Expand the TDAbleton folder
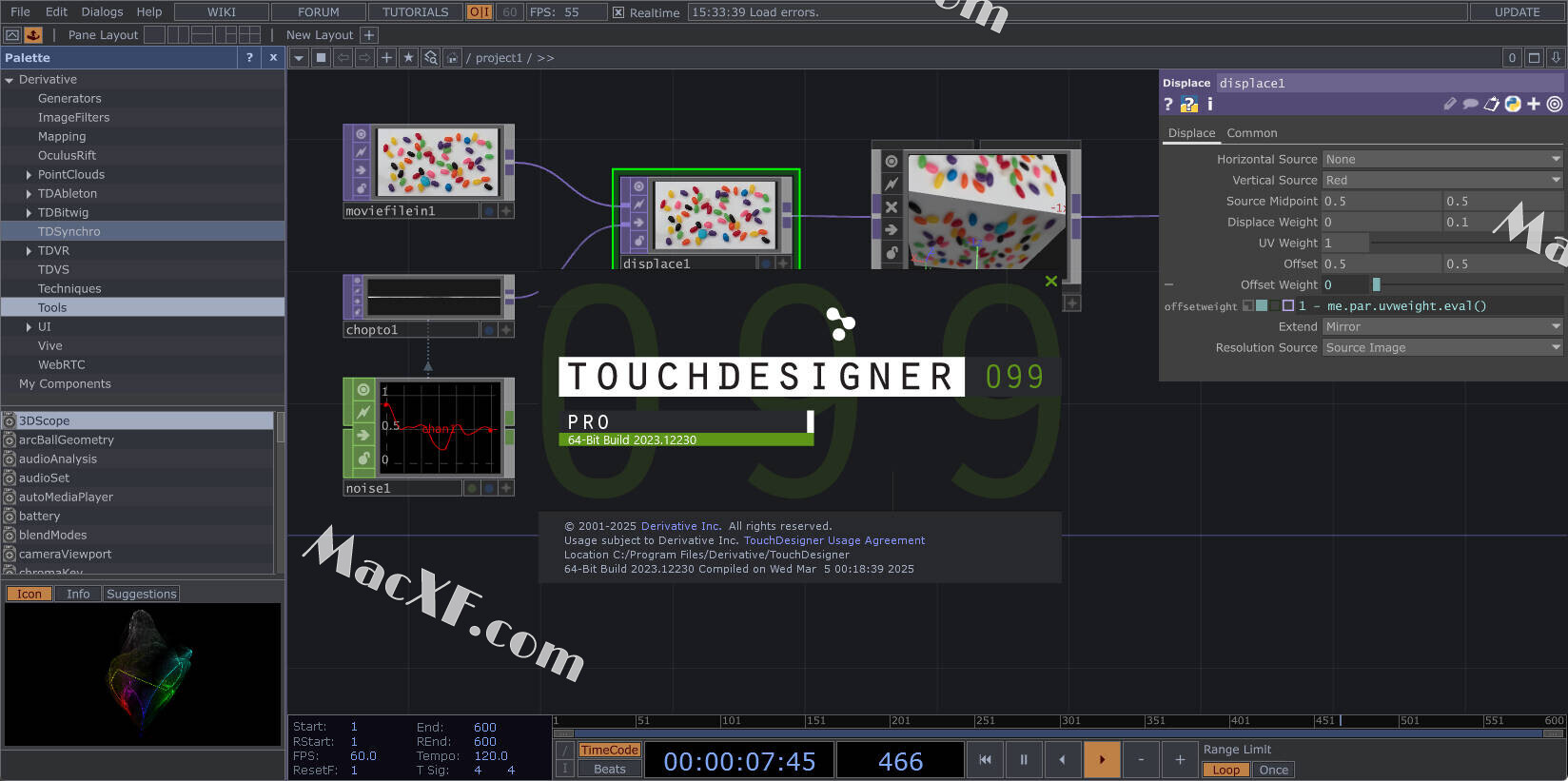 point(29,194)
